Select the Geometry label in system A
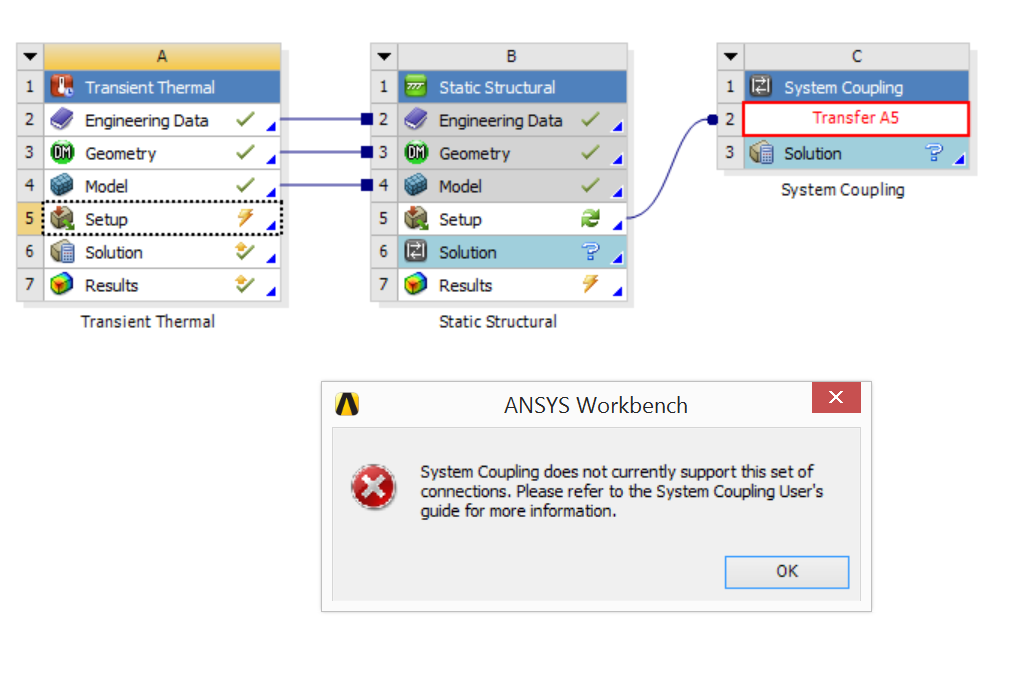The height and width of the screenshot is (691, 1023). [121, 153]
